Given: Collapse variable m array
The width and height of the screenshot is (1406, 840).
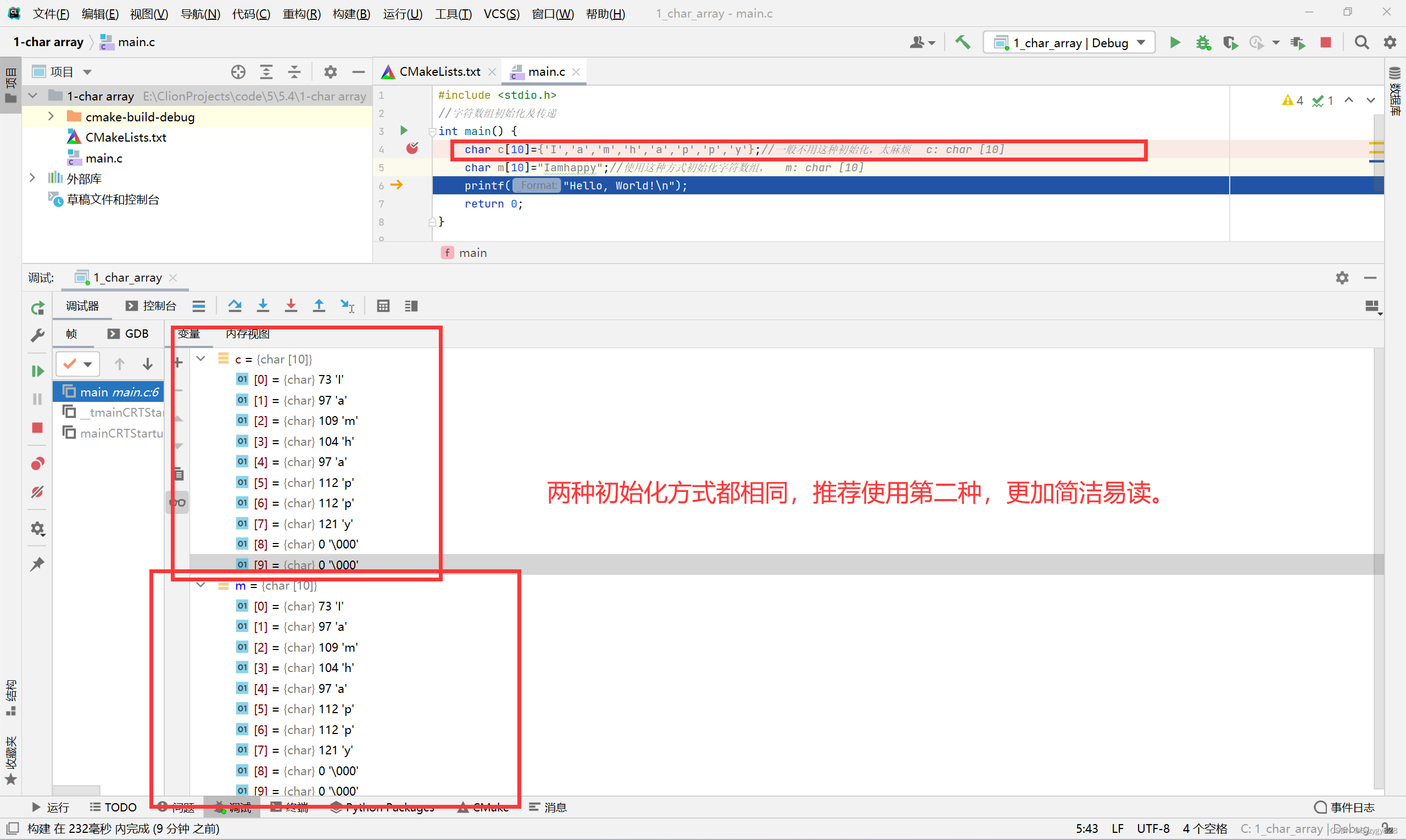Looking at the screenshot, I should click(x=200, y=585).
